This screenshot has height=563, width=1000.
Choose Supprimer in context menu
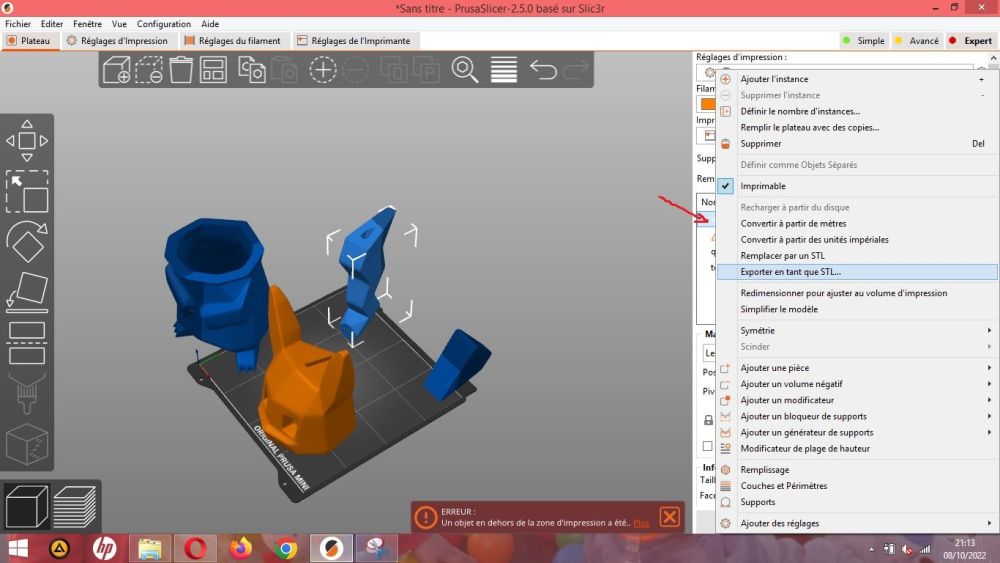point(857,143)
